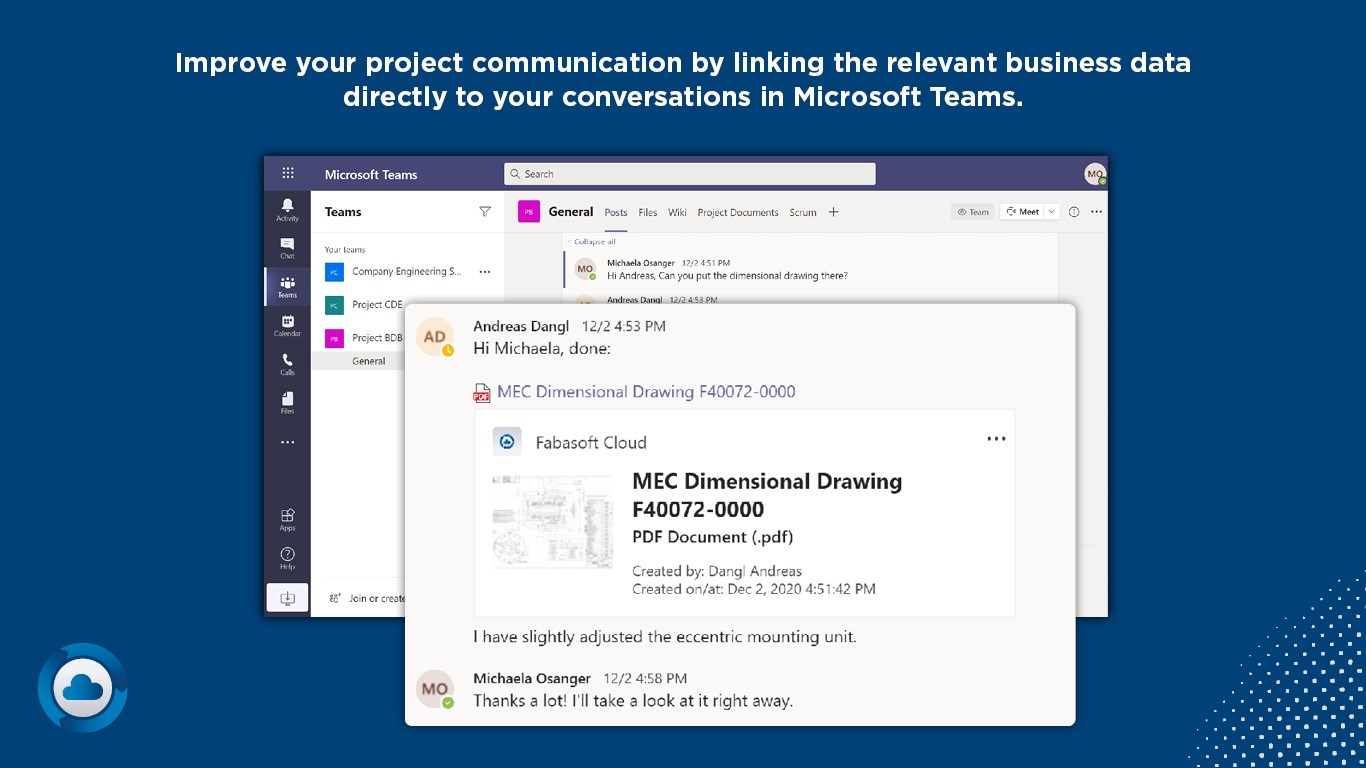Click the Microsoft Teams title text
The width and height of the screenshot is (1366, 768).
point(371,175)
